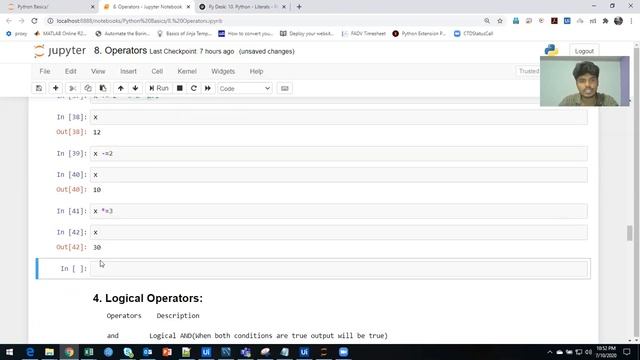Open the FADV Timesheet bookmark
The width and height of the screenshot is (640, 360).
(364, 33)
